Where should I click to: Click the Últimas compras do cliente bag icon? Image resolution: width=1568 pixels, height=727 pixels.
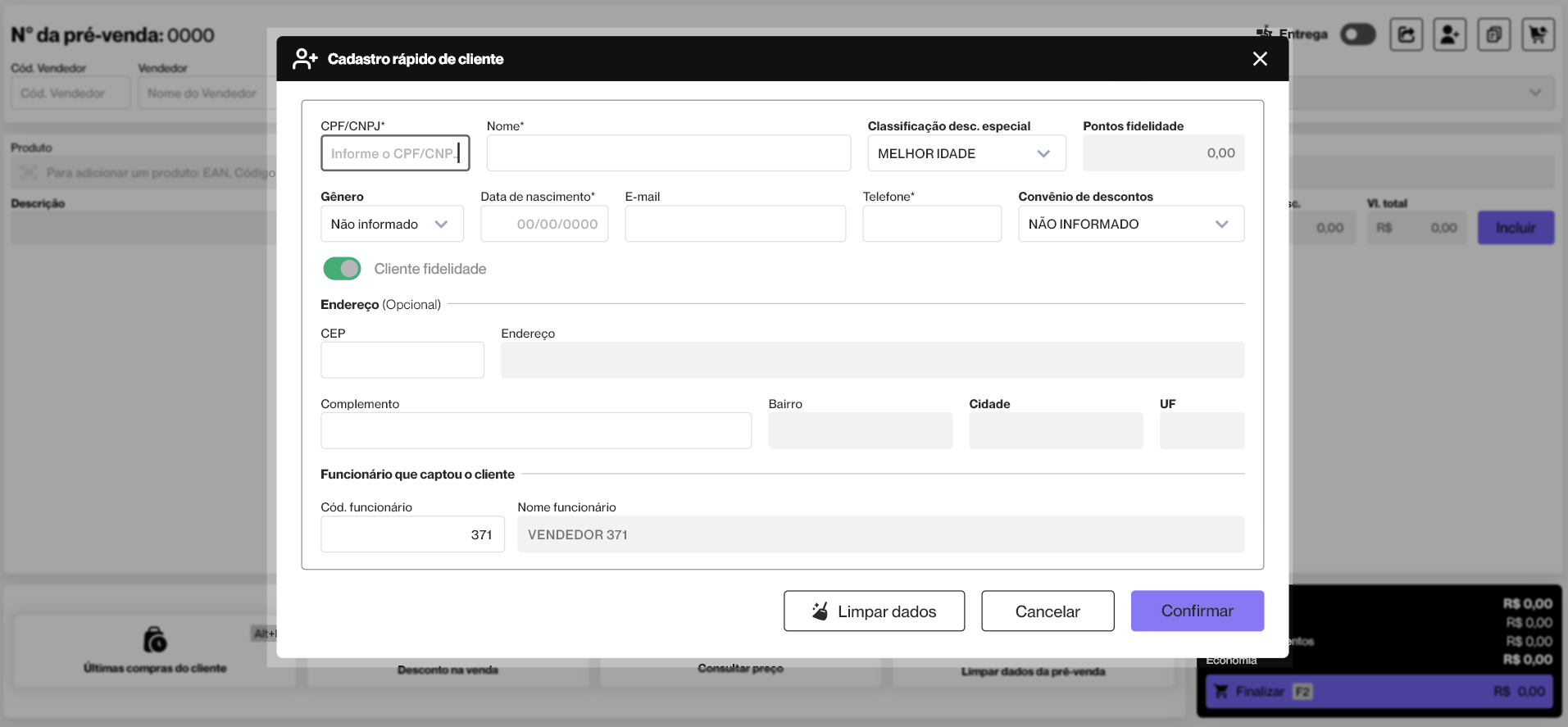(x=155, y=639)
